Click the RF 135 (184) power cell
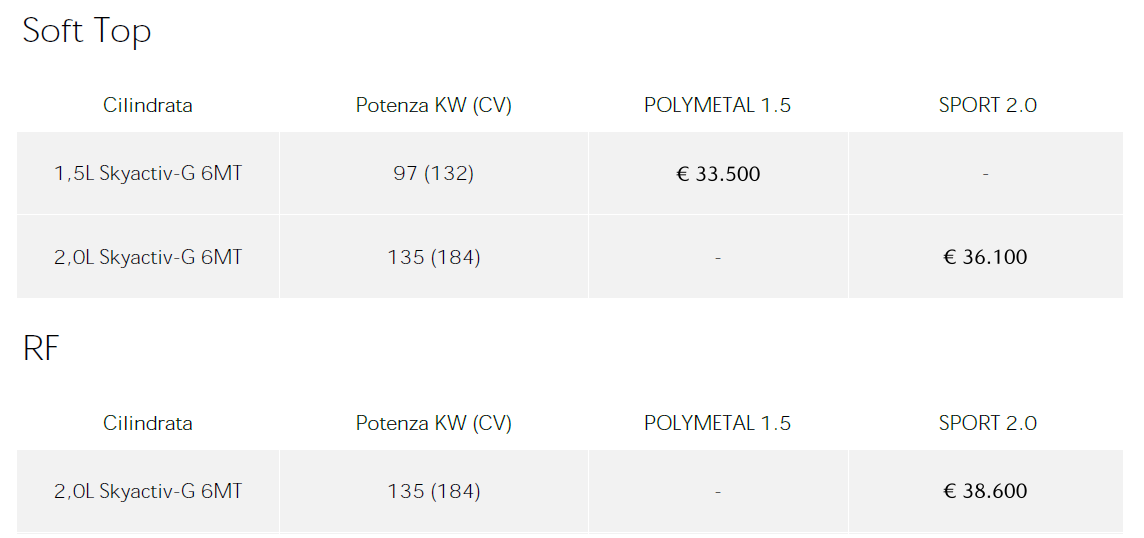 pyautogui.click(x=433, y=492)
